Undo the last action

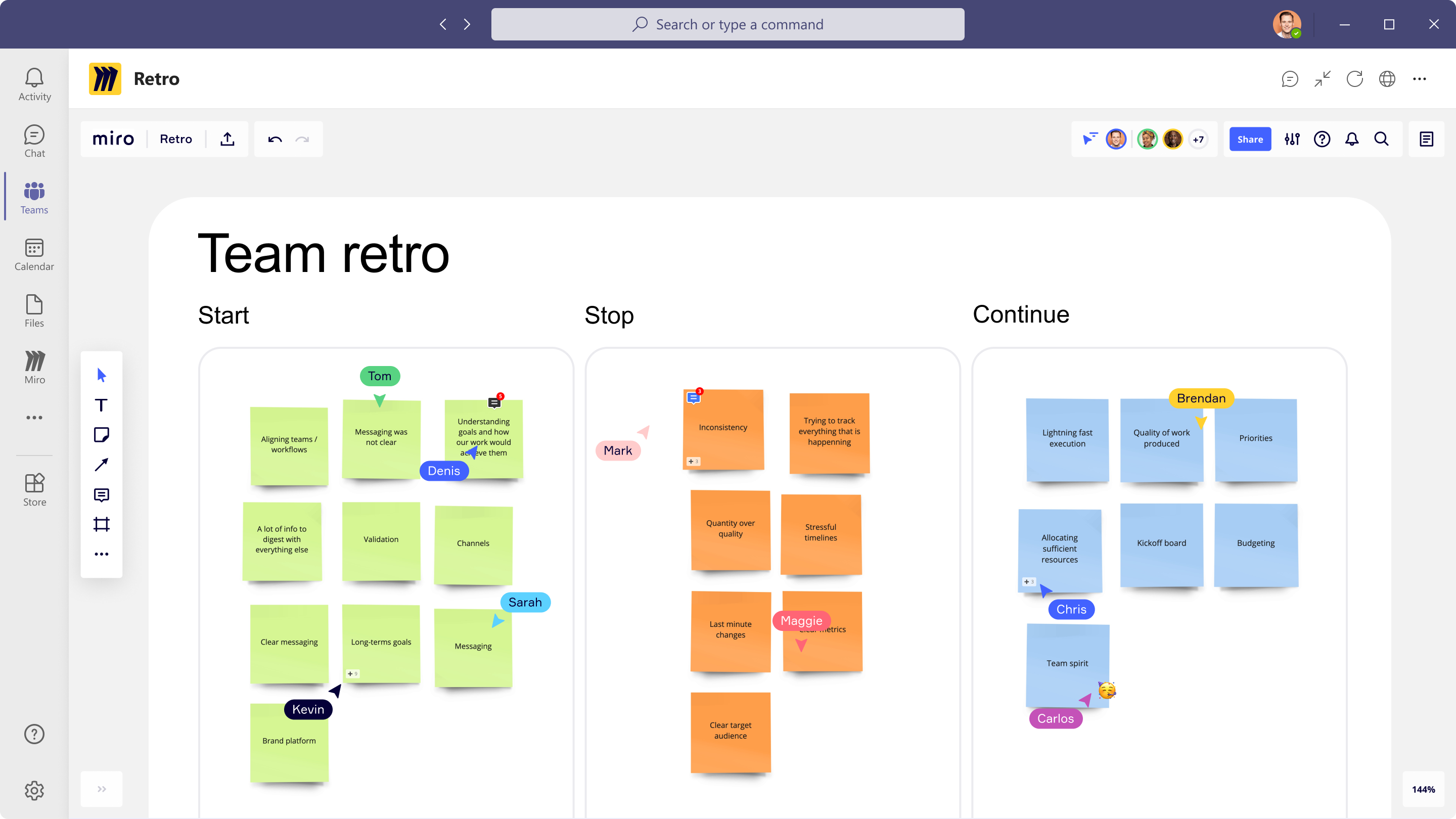(275, 139)
